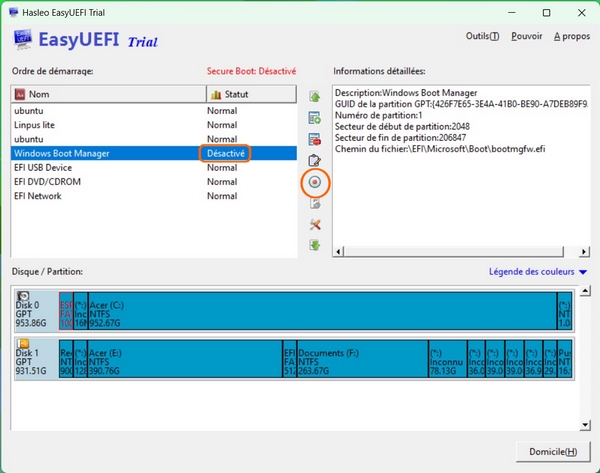Click the green move-up arrow icon
The width and height of the screenshot is (600, 473).
315,97
